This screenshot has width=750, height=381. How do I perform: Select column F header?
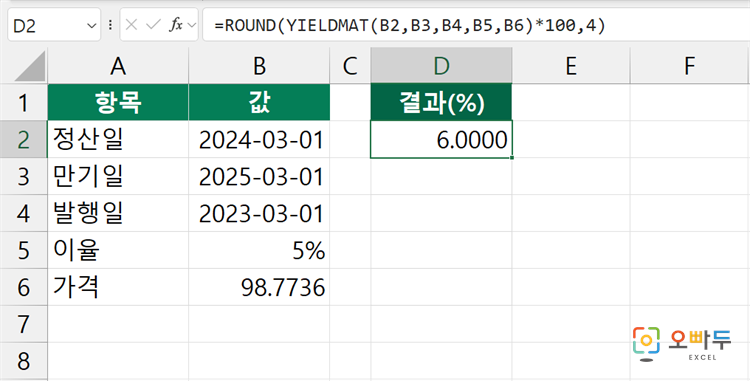point(689,66)
